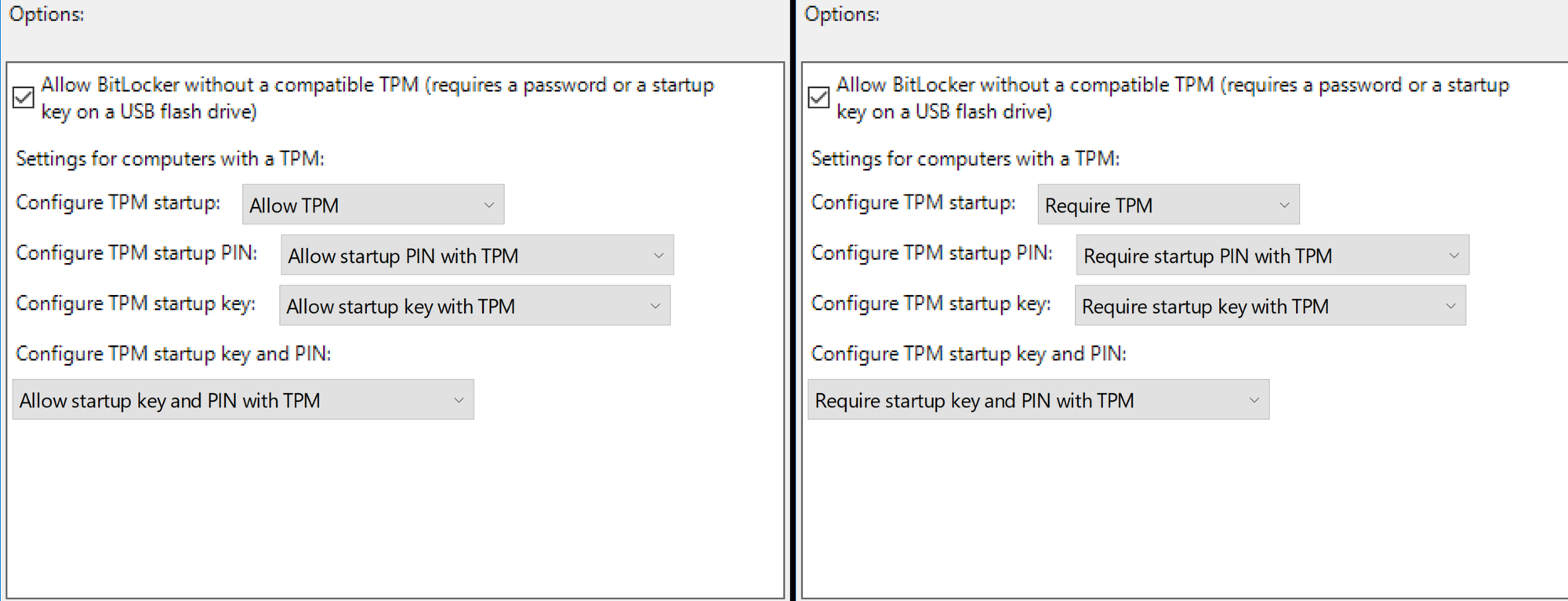Open the 'Allow TPM' dropdown
Viewport: 1568px width, 601px height.
point(372,204)
